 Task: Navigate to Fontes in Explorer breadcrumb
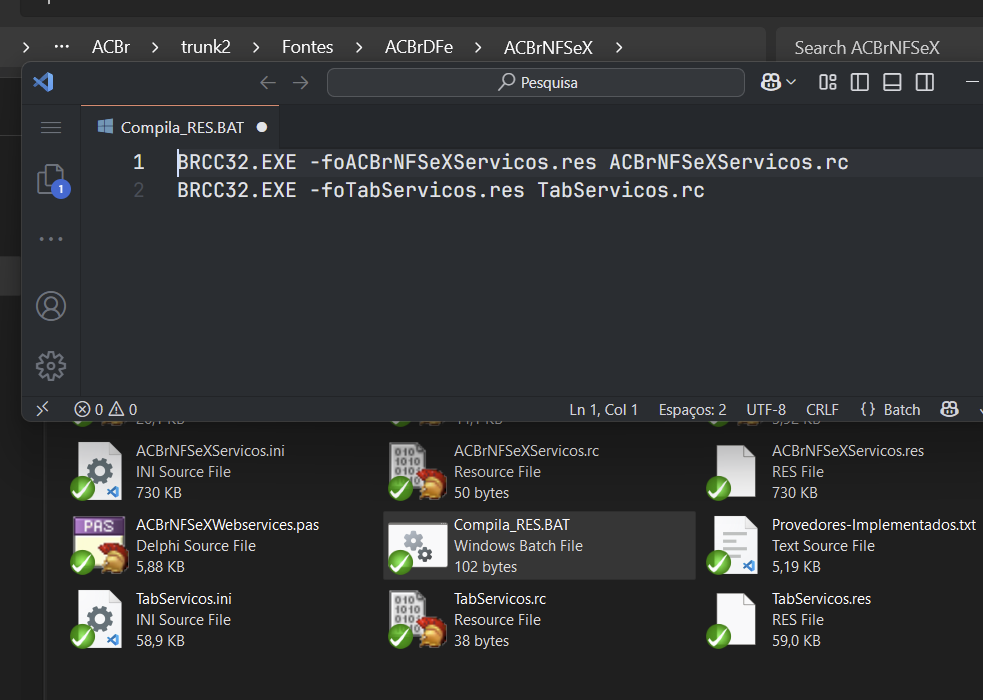point(307,48)
